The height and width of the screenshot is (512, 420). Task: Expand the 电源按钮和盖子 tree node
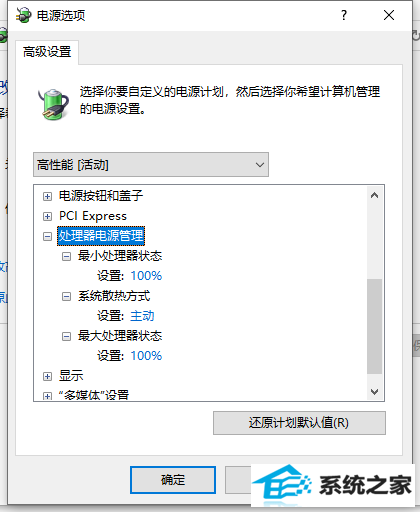(47, 196)
